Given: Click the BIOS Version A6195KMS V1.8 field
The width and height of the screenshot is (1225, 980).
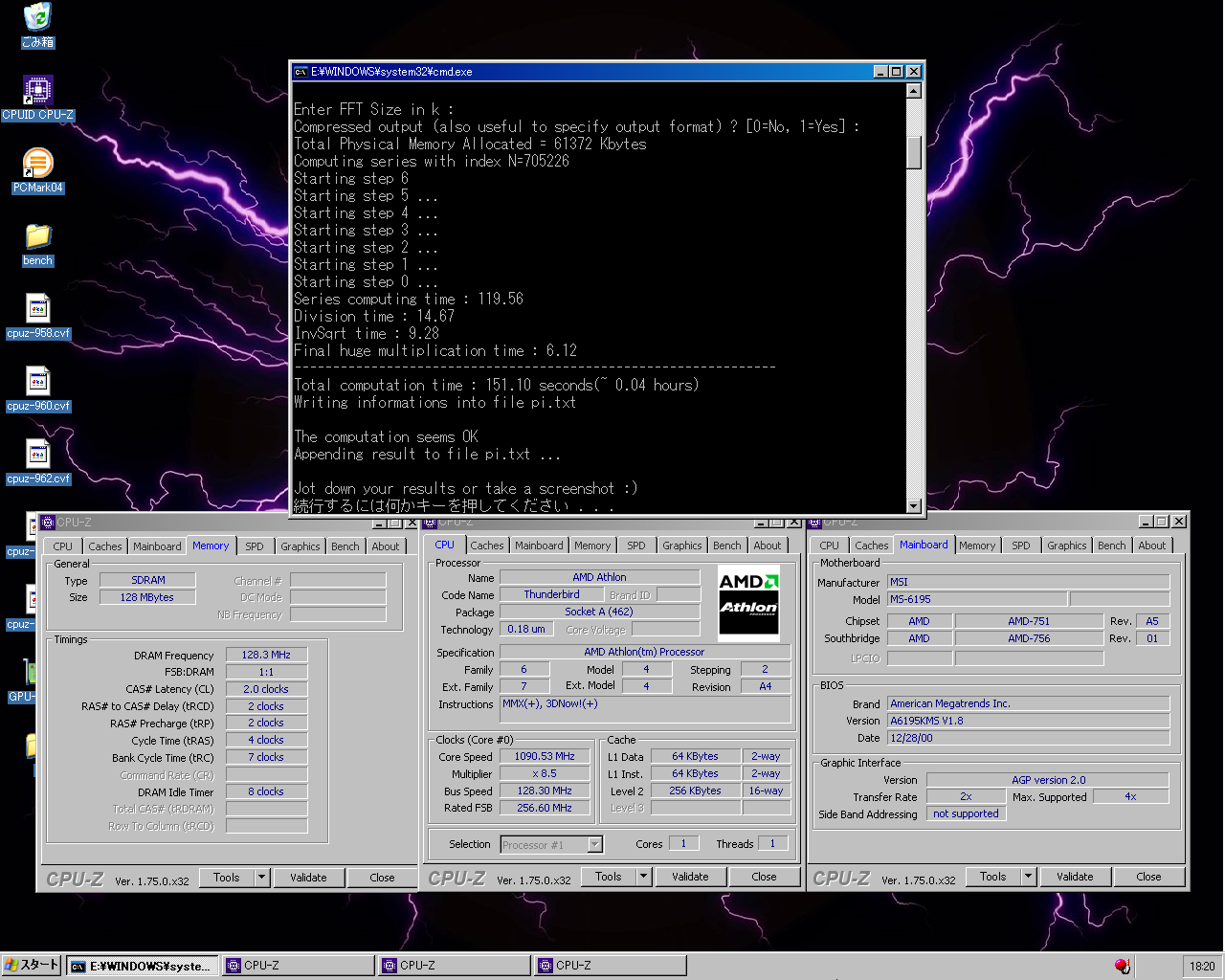Looking at the screenshot, I should pyautogui.click(x=1029, y=721).
